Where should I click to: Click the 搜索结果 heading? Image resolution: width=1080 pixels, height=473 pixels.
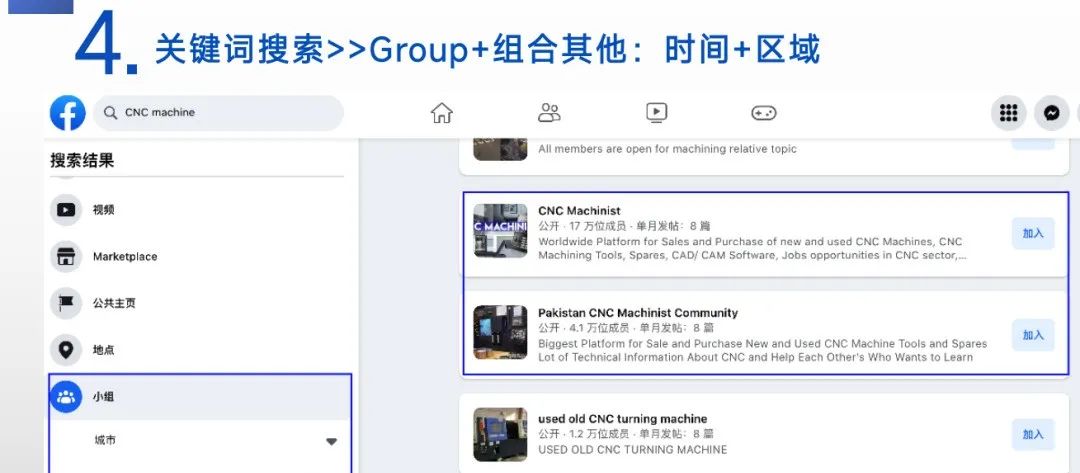coord(82,161)
